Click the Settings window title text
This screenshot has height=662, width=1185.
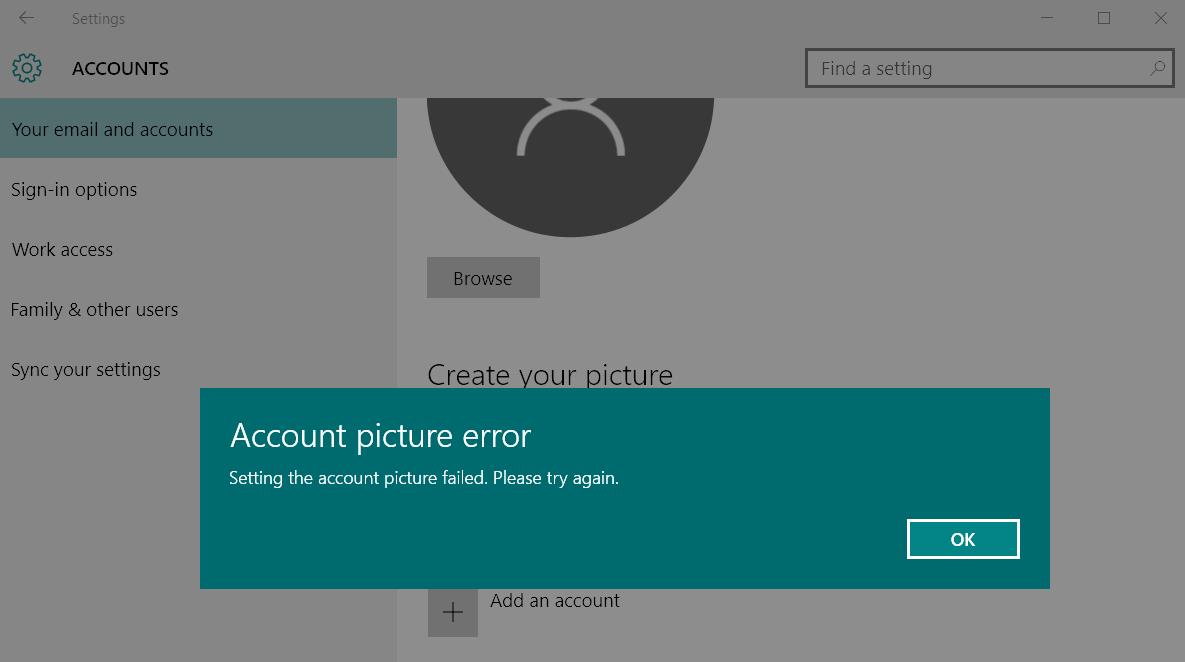98,19
